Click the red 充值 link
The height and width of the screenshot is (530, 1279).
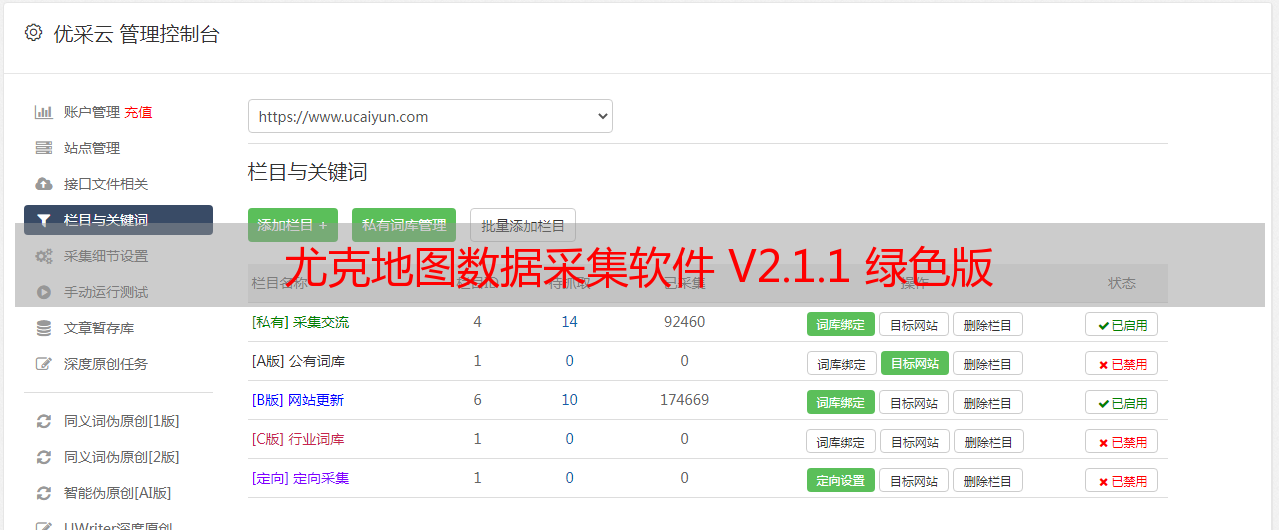click(138, 112)
